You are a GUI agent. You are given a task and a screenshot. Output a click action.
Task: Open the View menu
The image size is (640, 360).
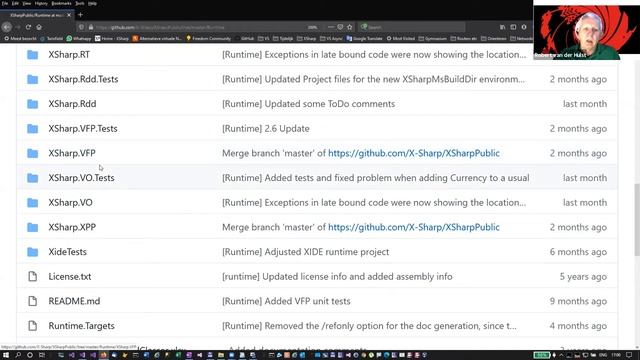click(x=27, y=3)
